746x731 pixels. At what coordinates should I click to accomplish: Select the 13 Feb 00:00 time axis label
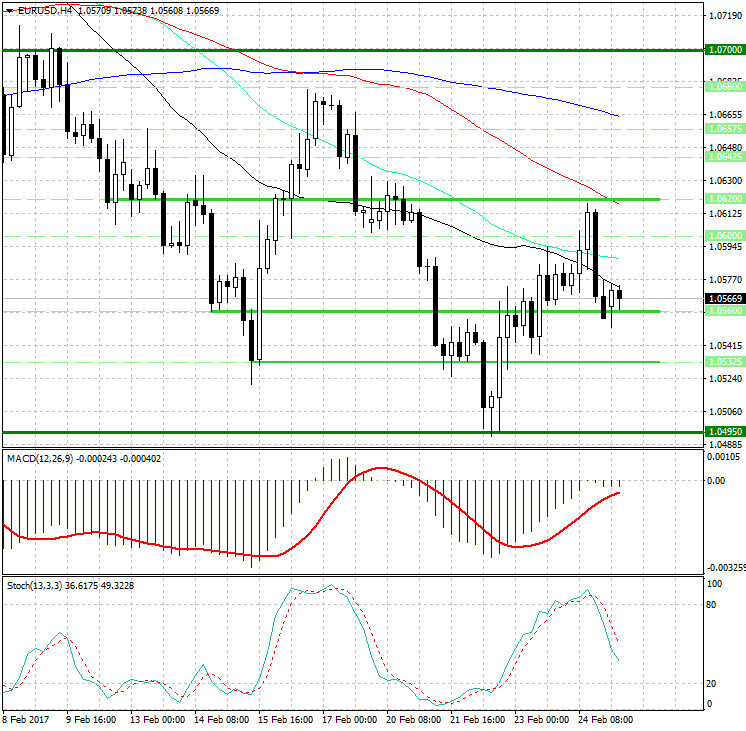pos(157,719)
